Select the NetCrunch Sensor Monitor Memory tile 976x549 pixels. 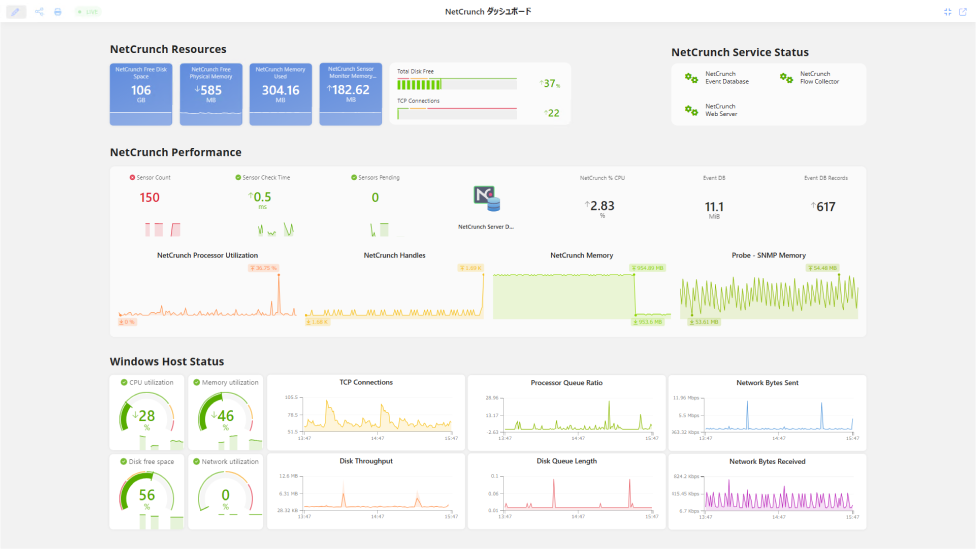350,94
